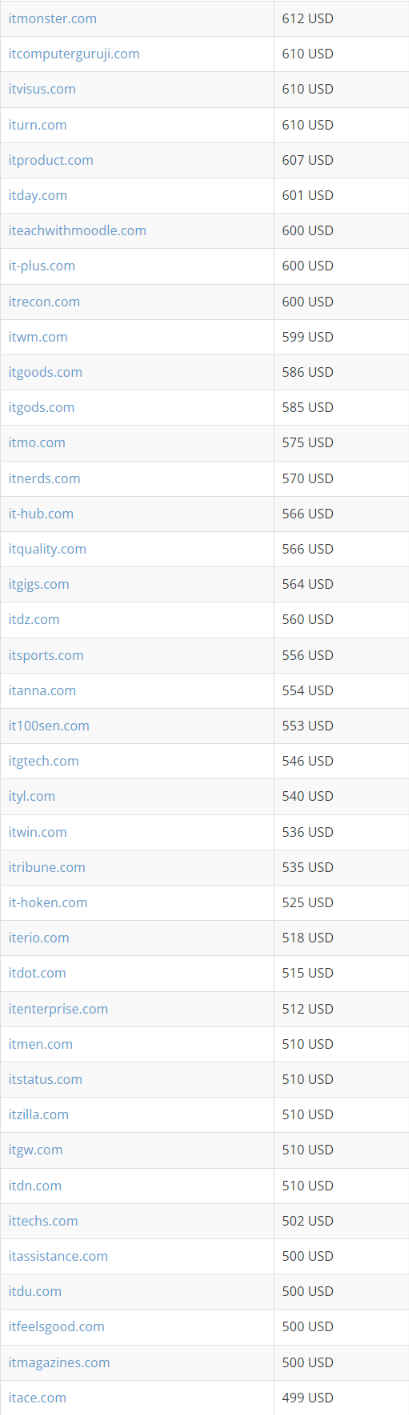Open the it100sen.com domain
The height and width of the screenshot is (1415, 409).
coord(49,725)
